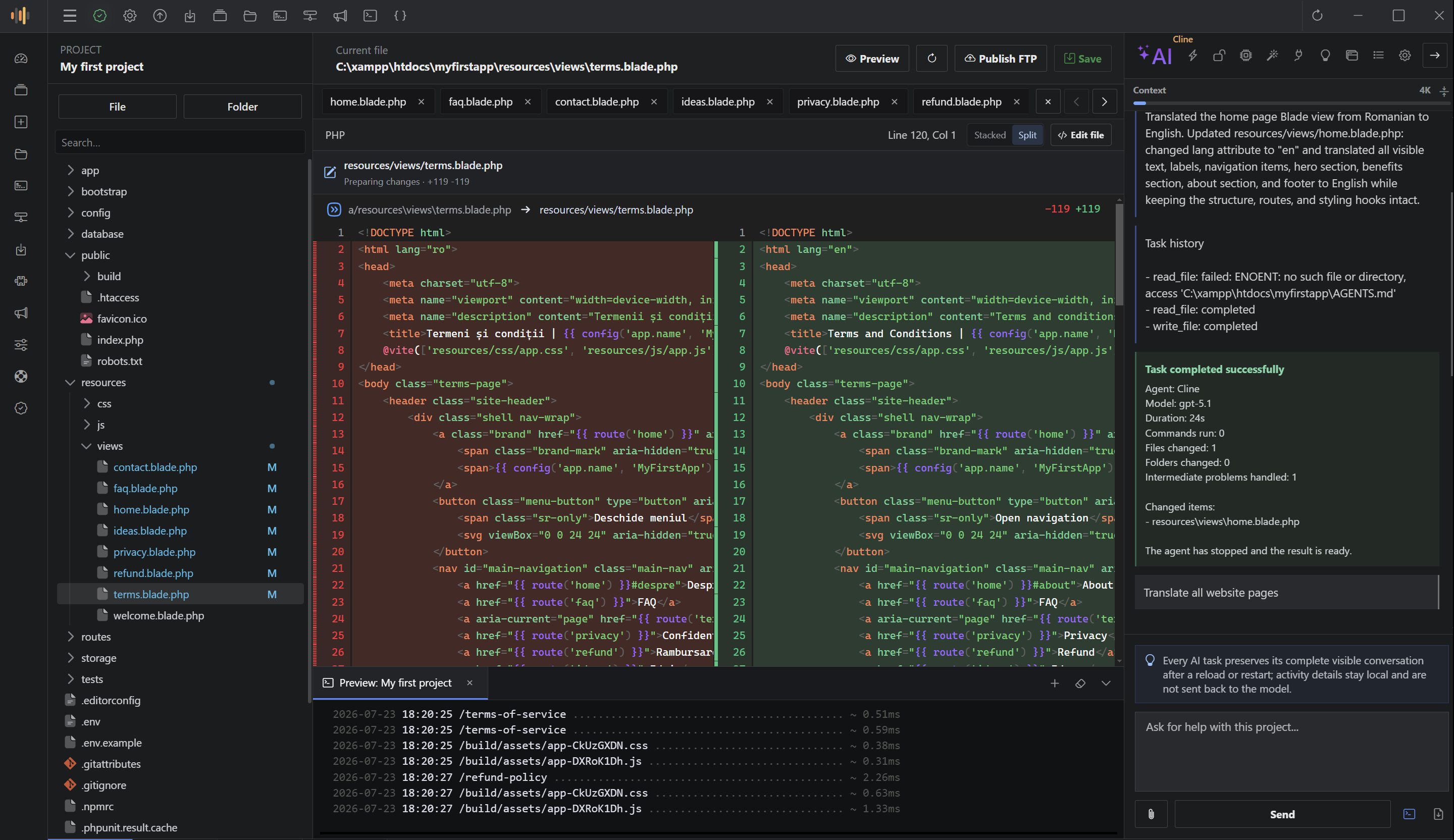Viewport: 1454px width, 840px height.
Task: Click the green status check icon in toolbar
Action: coord(100,16)
